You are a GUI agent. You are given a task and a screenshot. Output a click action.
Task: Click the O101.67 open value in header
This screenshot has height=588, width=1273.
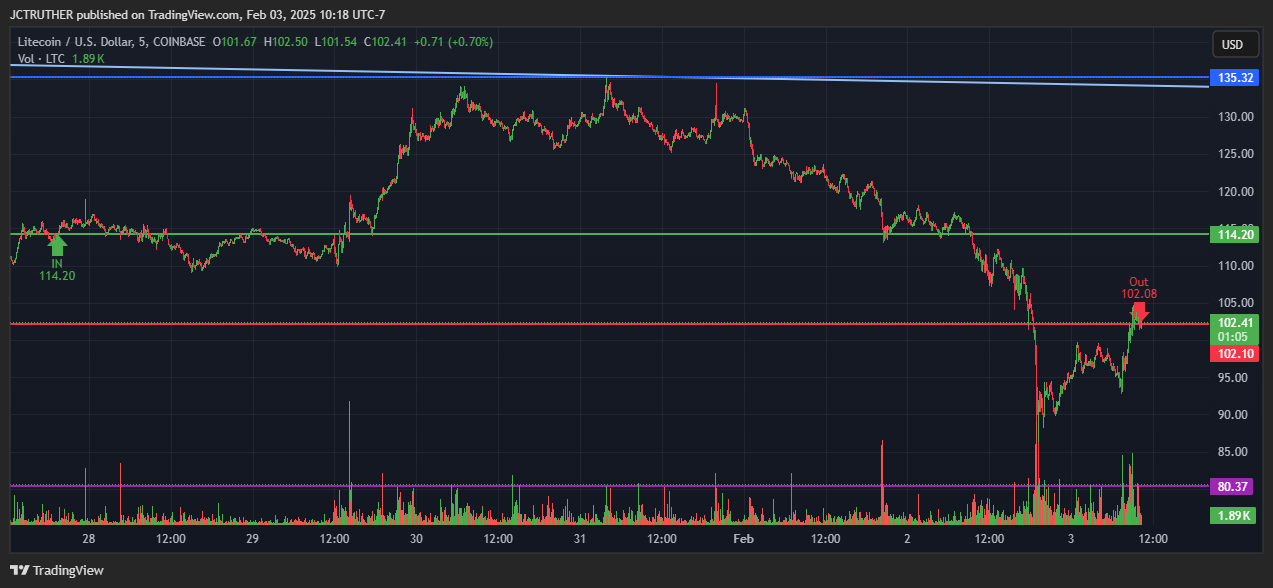coord(235,42)
